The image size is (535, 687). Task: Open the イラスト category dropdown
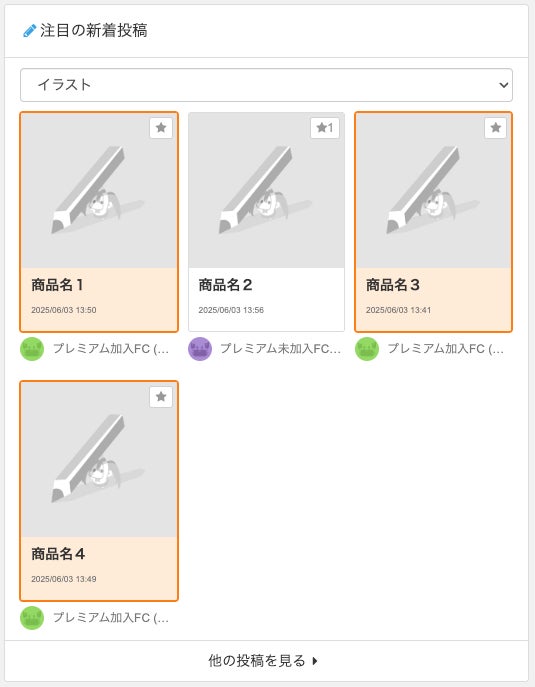(266, 85)
